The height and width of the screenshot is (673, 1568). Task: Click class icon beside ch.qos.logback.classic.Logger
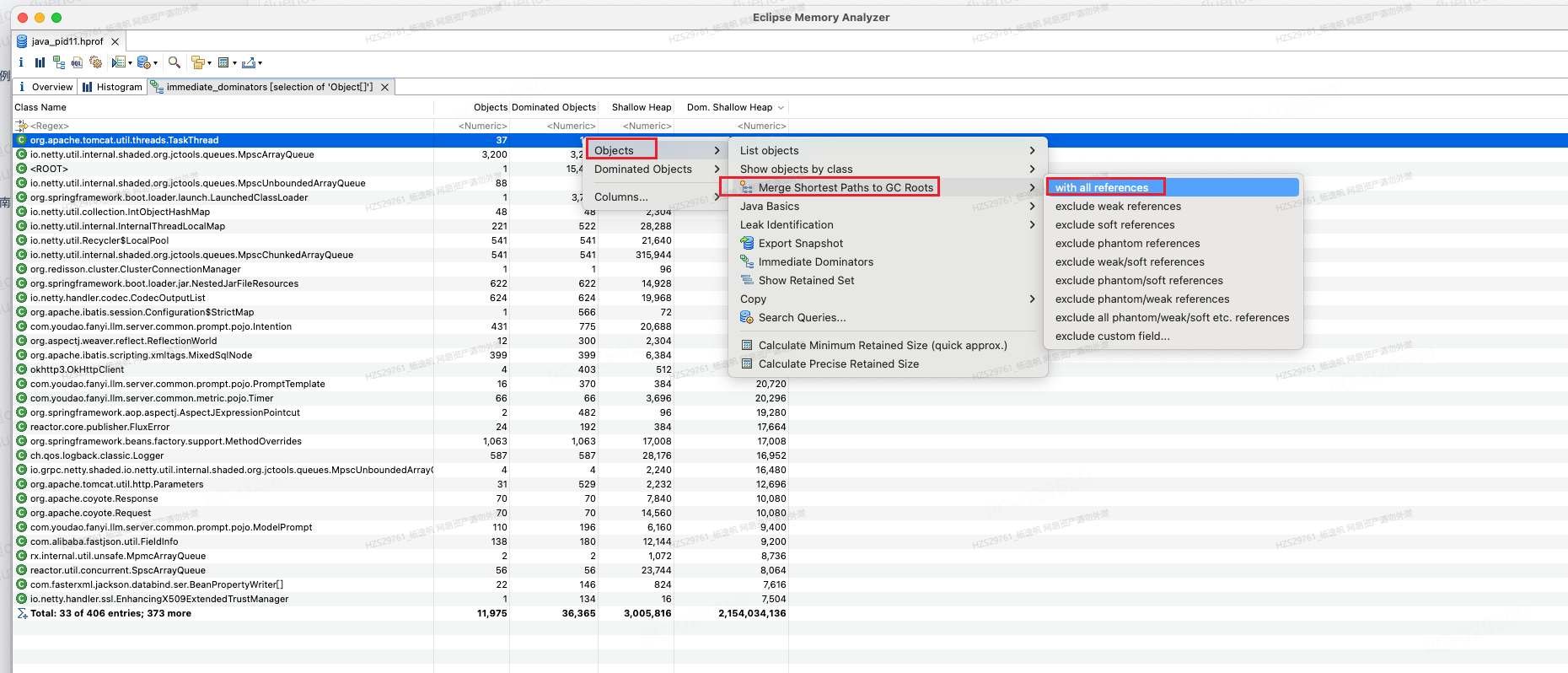21,455
